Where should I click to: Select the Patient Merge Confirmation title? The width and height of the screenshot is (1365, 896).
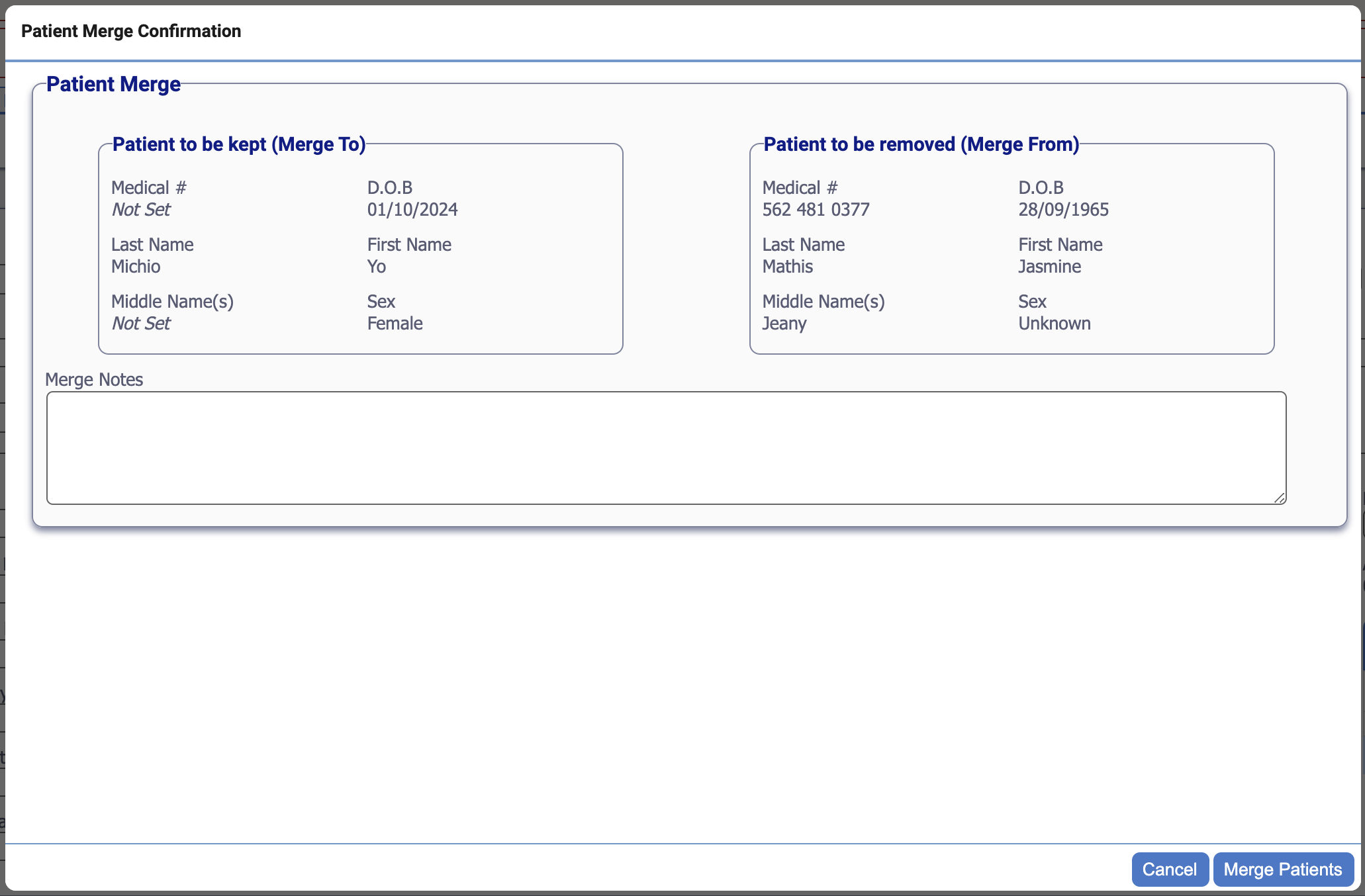pos(130,30)
